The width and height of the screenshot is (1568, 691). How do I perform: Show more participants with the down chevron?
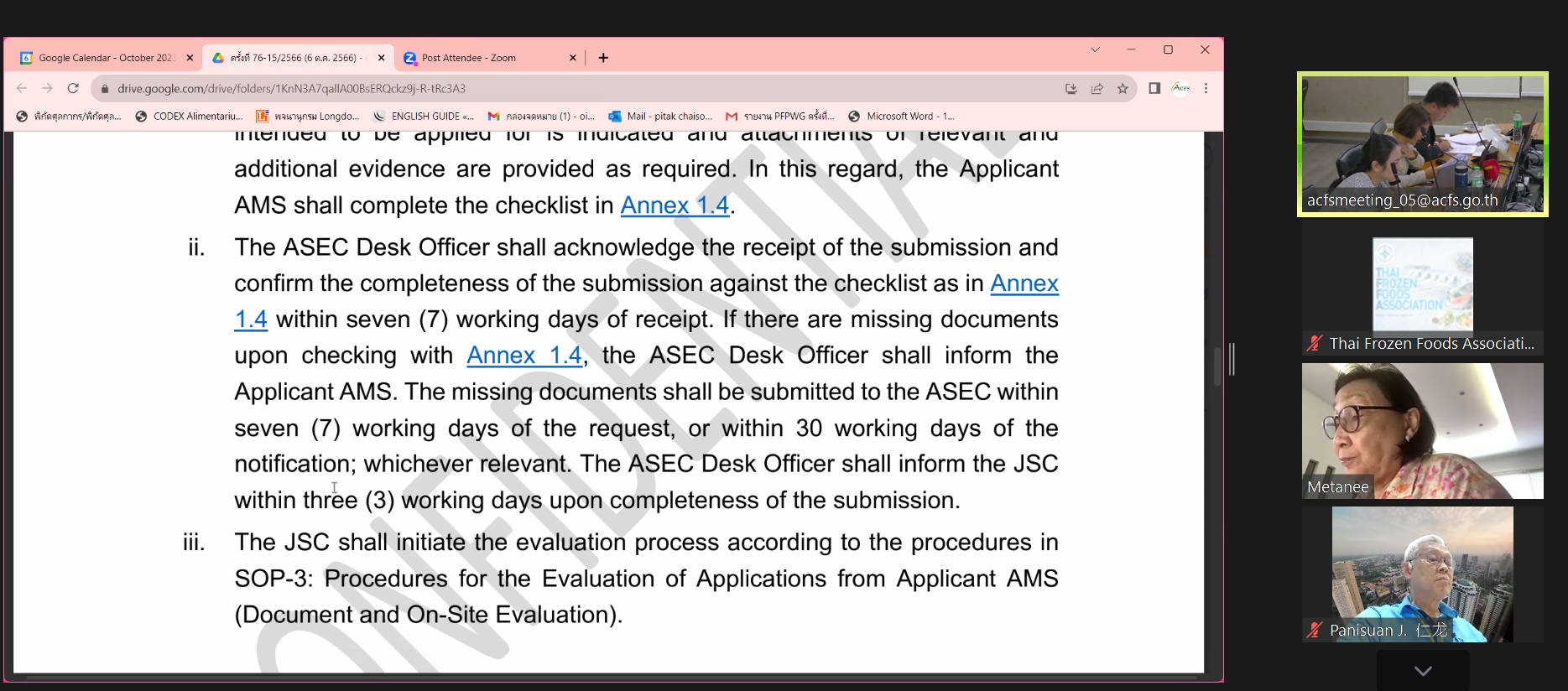point(1422,670)
